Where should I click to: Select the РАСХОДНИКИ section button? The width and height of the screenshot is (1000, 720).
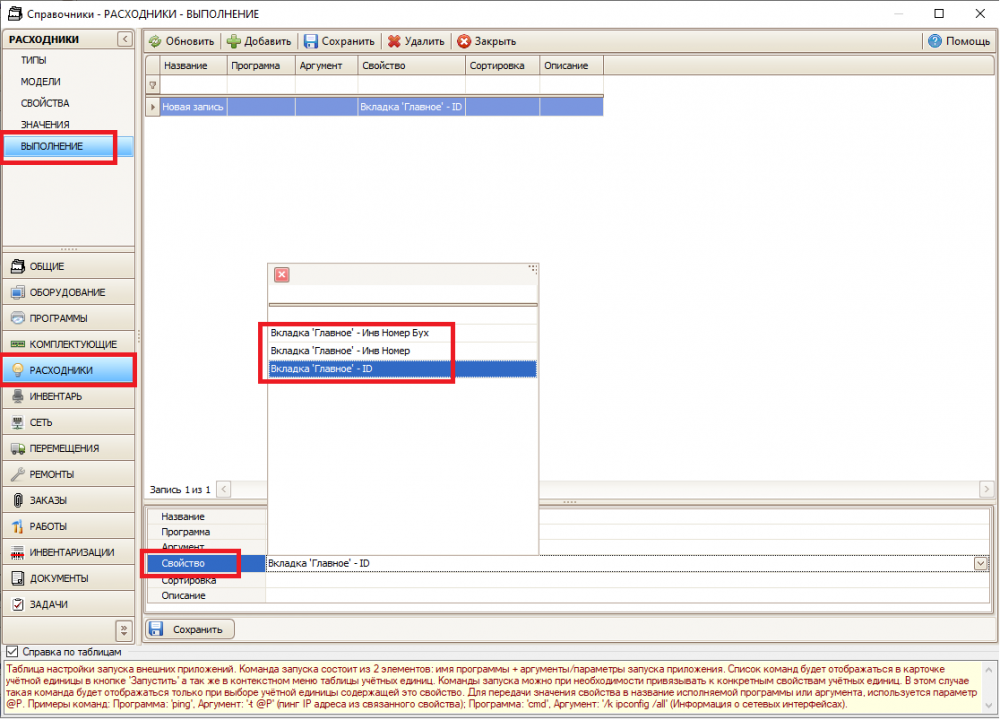pos(68,371)
